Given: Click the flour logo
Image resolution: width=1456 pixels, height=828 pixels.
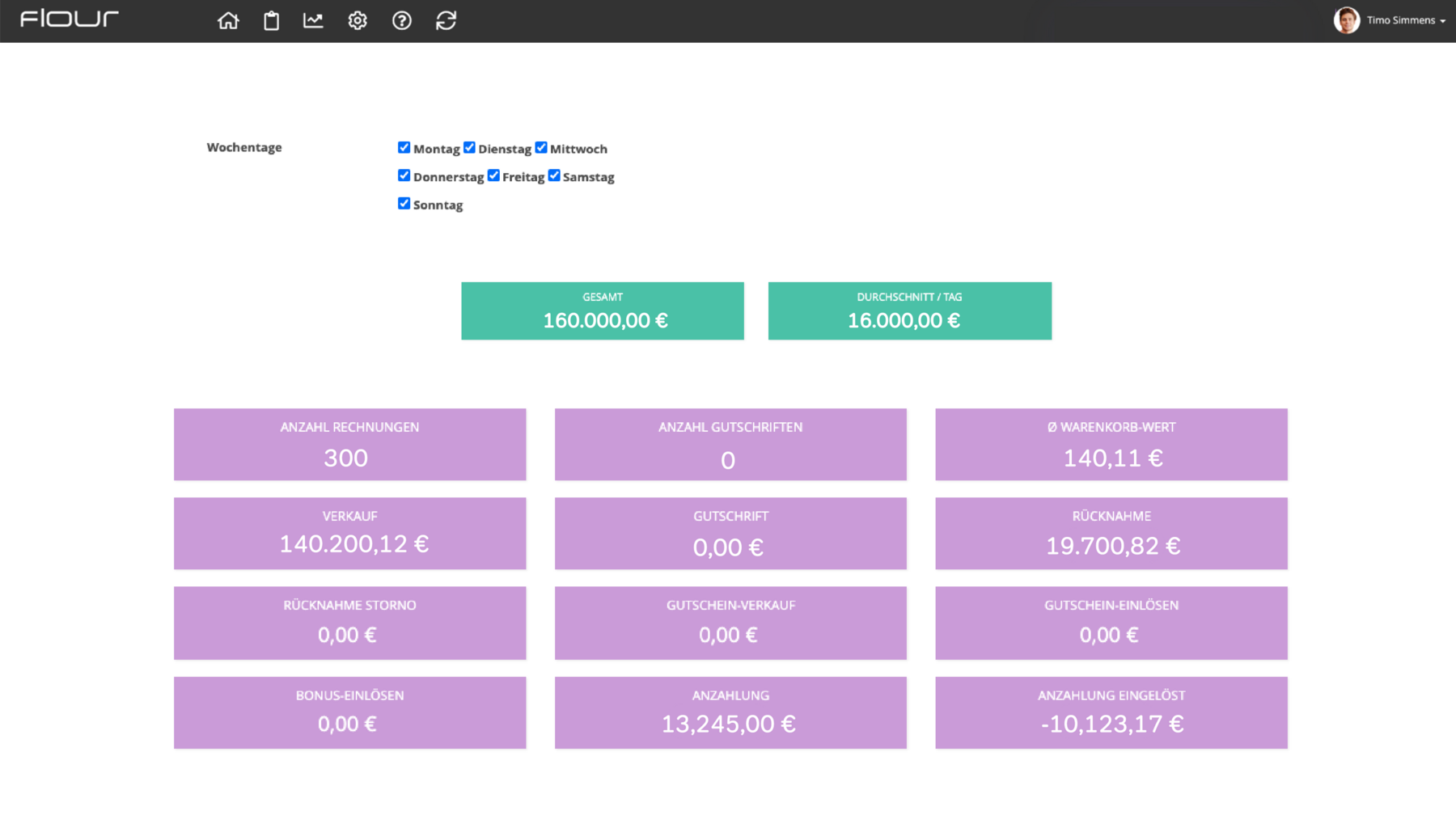Looking at the screenshot, I should coord(70,19).
